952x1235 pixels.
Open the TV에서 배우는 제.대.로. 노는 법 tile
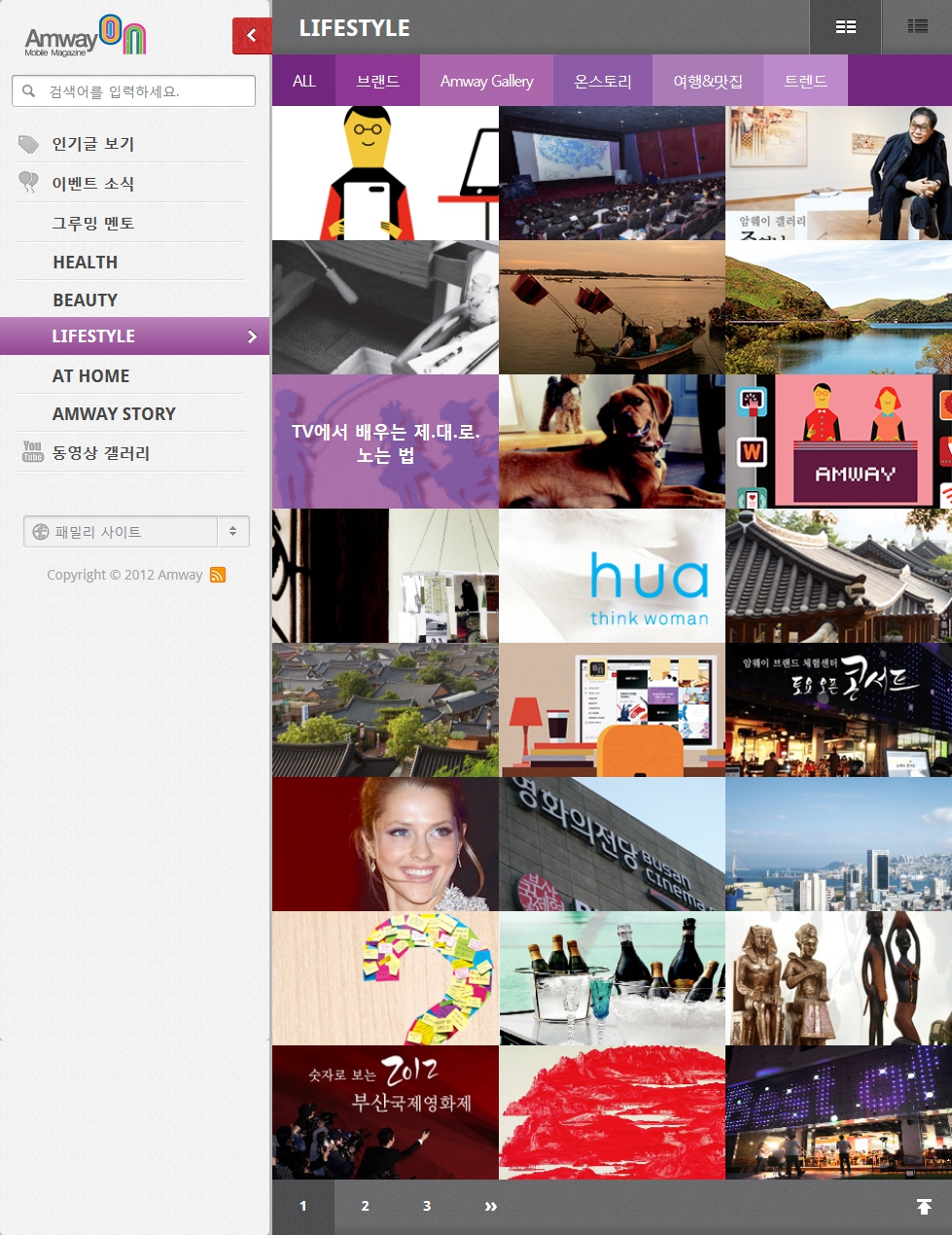(385, 441)
